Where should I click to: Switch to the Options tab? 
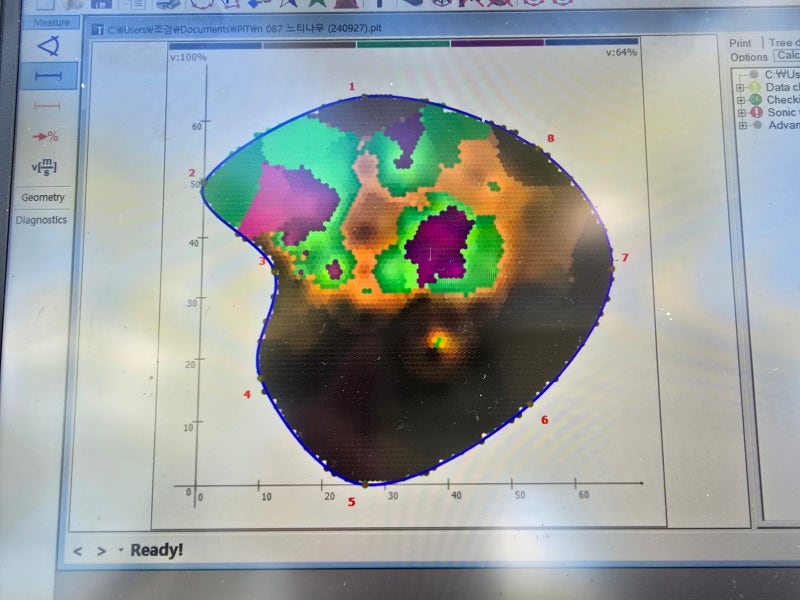(748, 57)
